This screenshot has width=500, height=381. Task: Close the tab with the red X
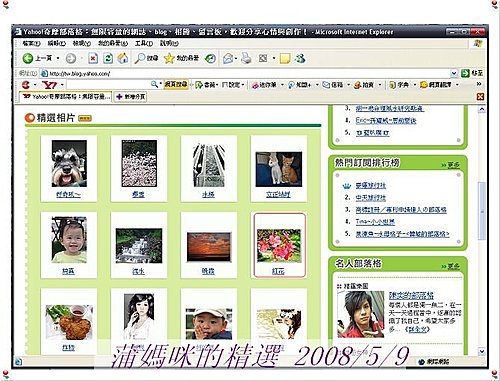pyautogui.click(x=480, y=97)
